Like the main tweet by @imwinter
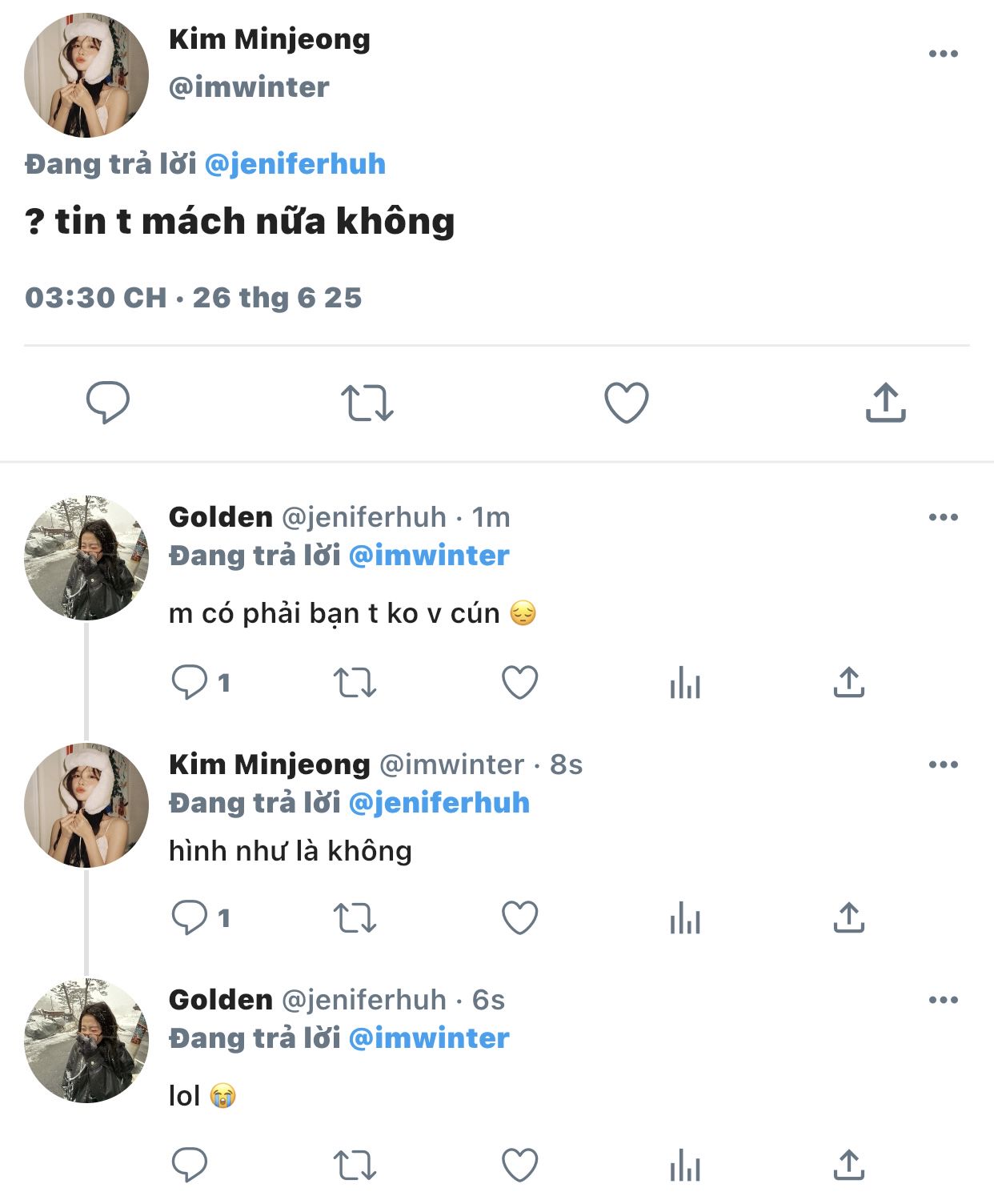Image resolution: width=994 pixels, height=1204 pixels. tap(626, 403)
